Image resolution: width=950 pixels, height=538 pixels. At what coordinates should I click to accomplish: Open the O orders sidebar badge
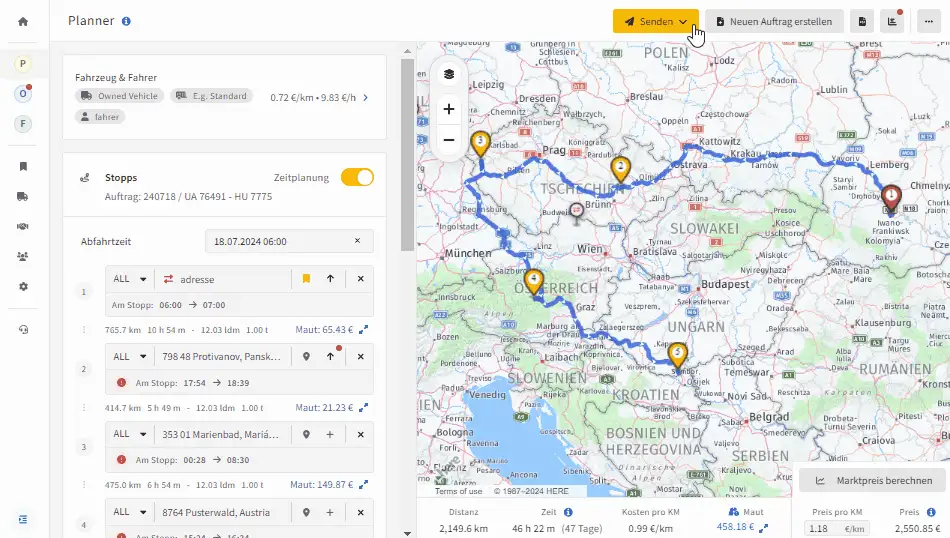[23, 94]
